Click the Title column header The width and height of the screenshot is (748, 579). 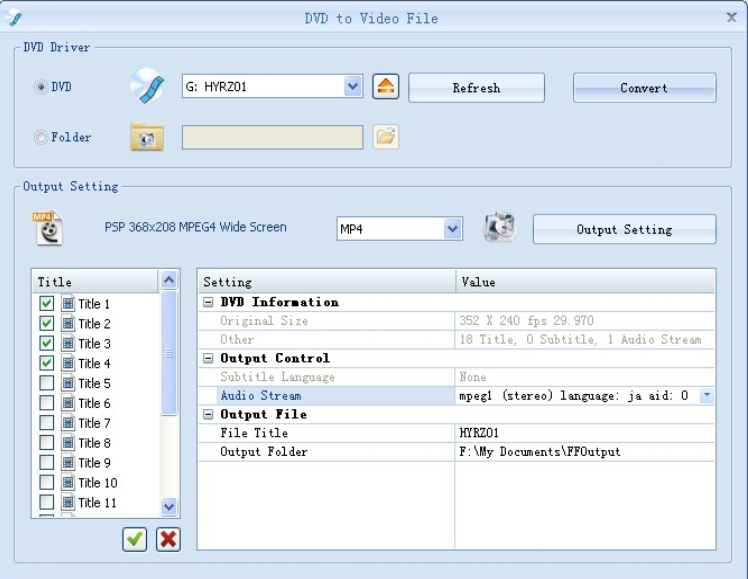click(94, 281)
